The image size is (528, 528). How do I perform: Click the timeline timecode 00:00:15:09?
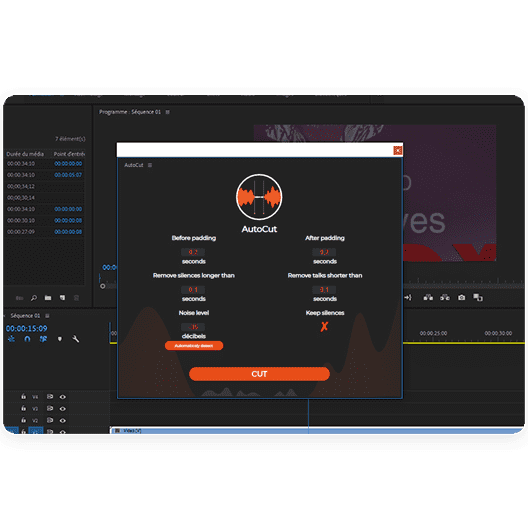[x=27, y=328]
